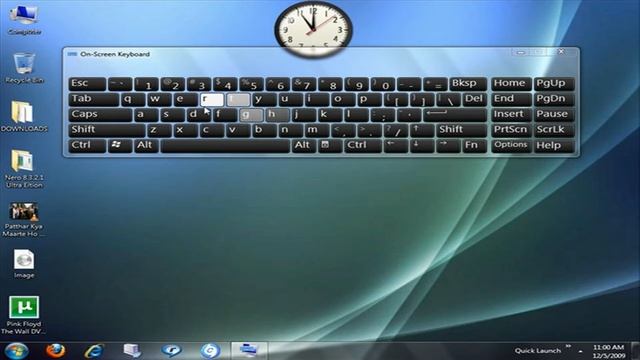Toggle the right Ctrl key
The height and width of the screenshot is (360, 640).
click(363, 146)
